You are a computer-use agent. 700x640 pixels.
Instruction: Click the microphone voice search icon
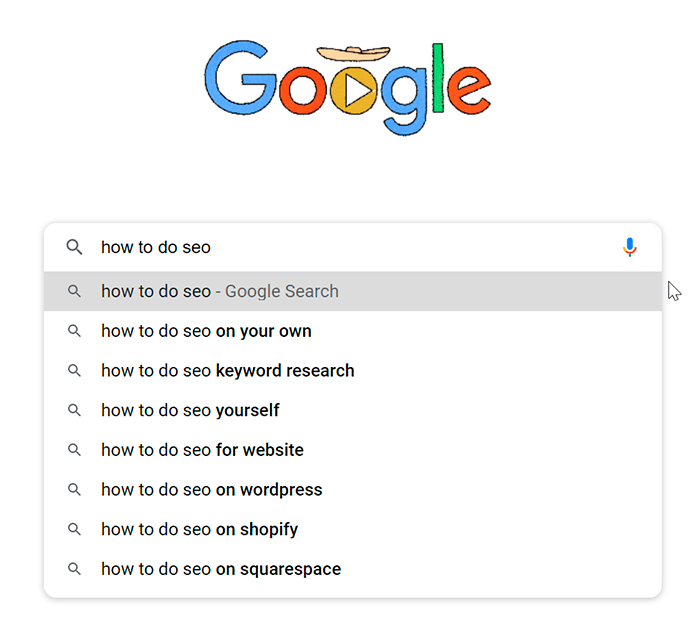tap(629, 247)
